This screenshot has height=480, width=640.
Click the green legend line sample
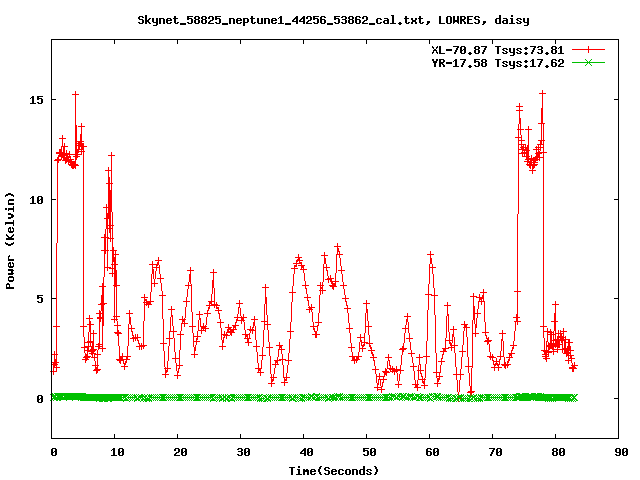click(x=588, y=62)
